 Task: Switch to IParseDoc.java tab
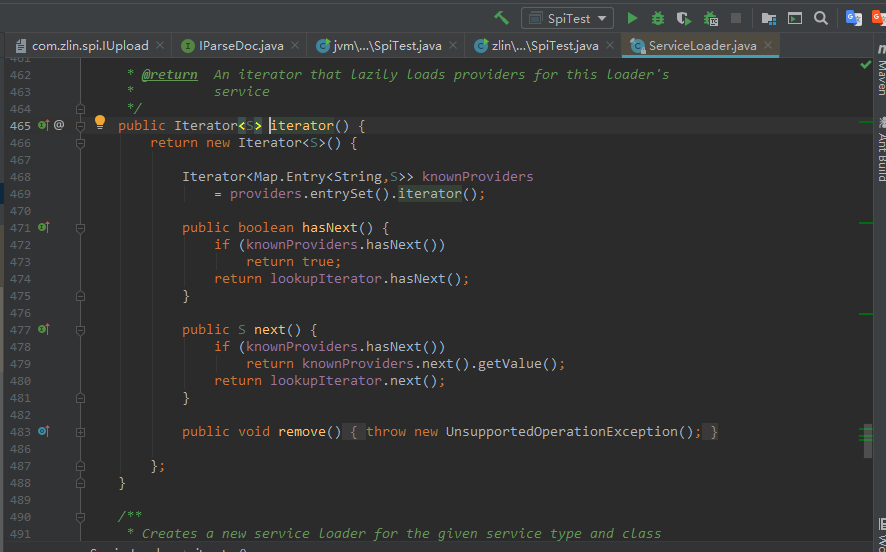pyautogui.click(x=241, y=46)
